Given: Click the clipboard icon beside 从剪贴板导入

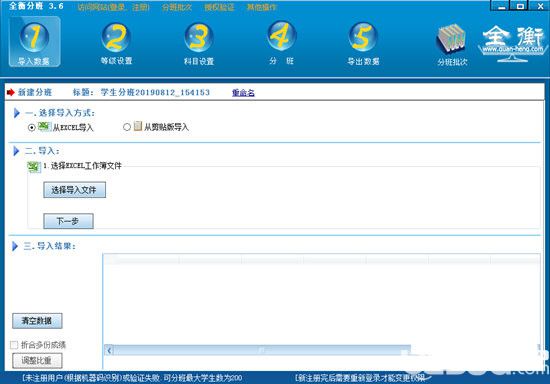Looking at the screenshot, I should tap(138, 126).
